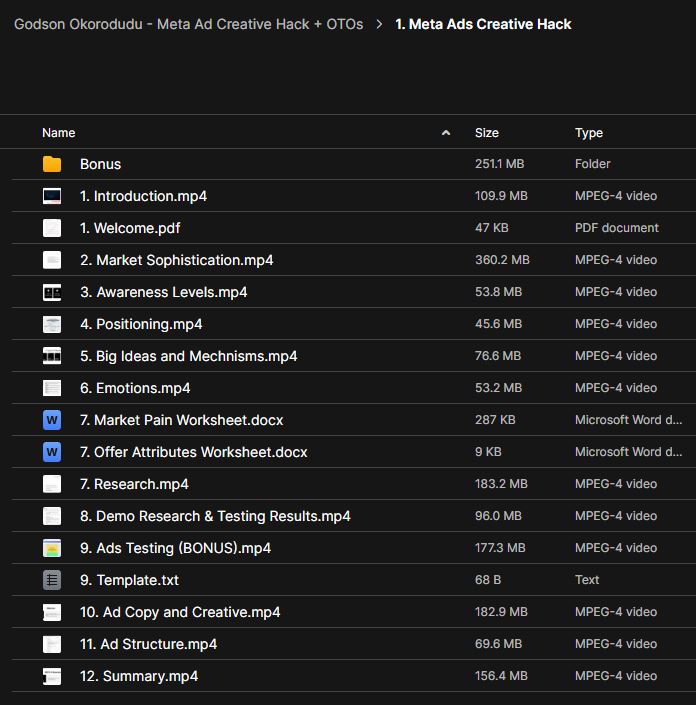696x705 pixels.
Task: Select 8. Demo Research & Testing Results.mp4 name
Action: (215, 516)
